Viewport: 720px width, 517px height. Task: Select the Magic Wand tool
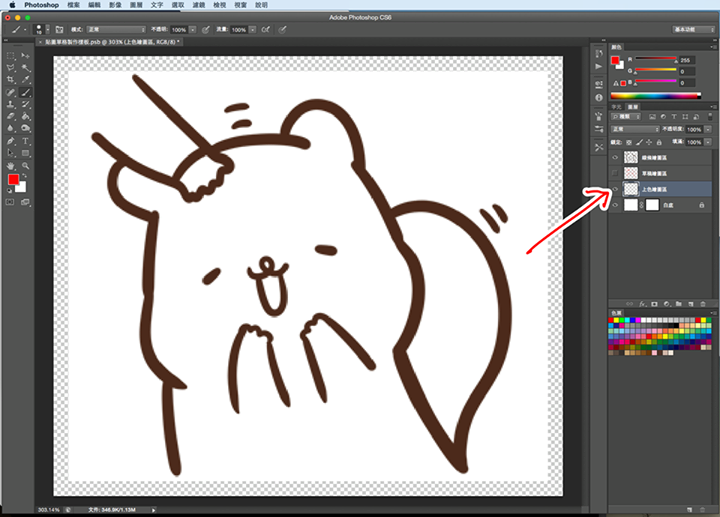(x=26, y=68)
